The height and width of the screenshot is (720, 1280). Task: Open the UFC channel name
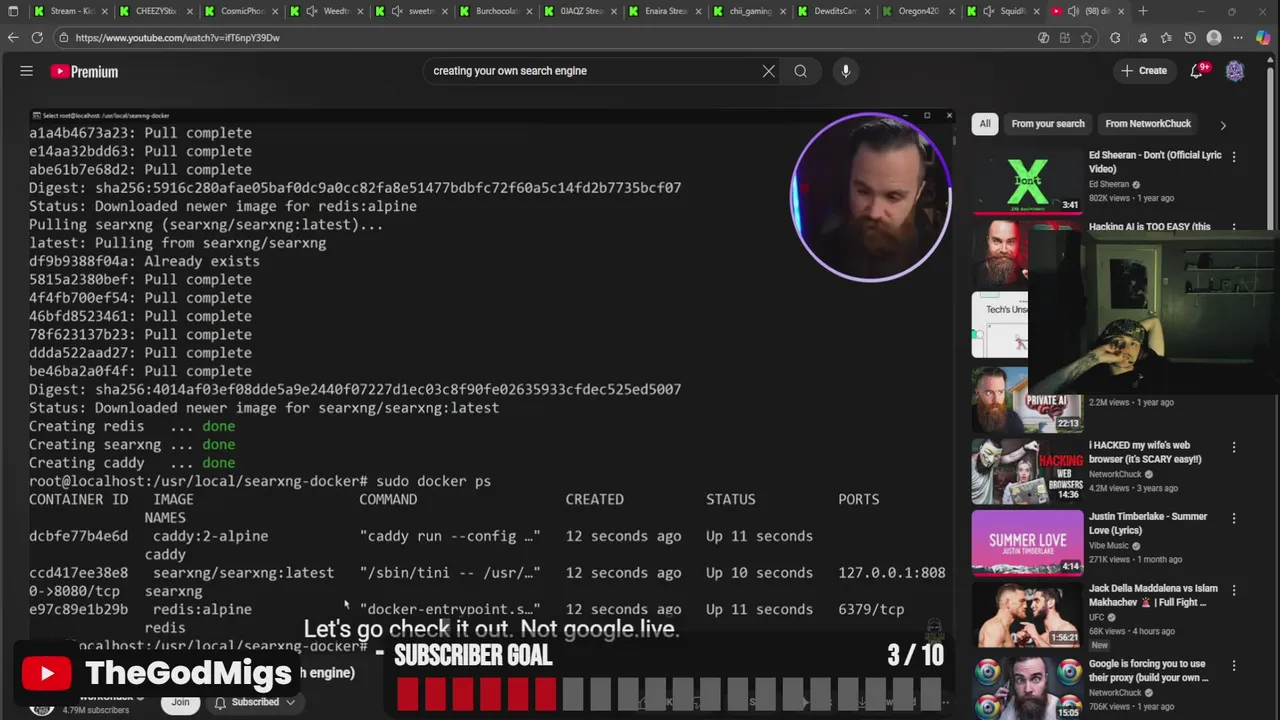pos(1097,617)
